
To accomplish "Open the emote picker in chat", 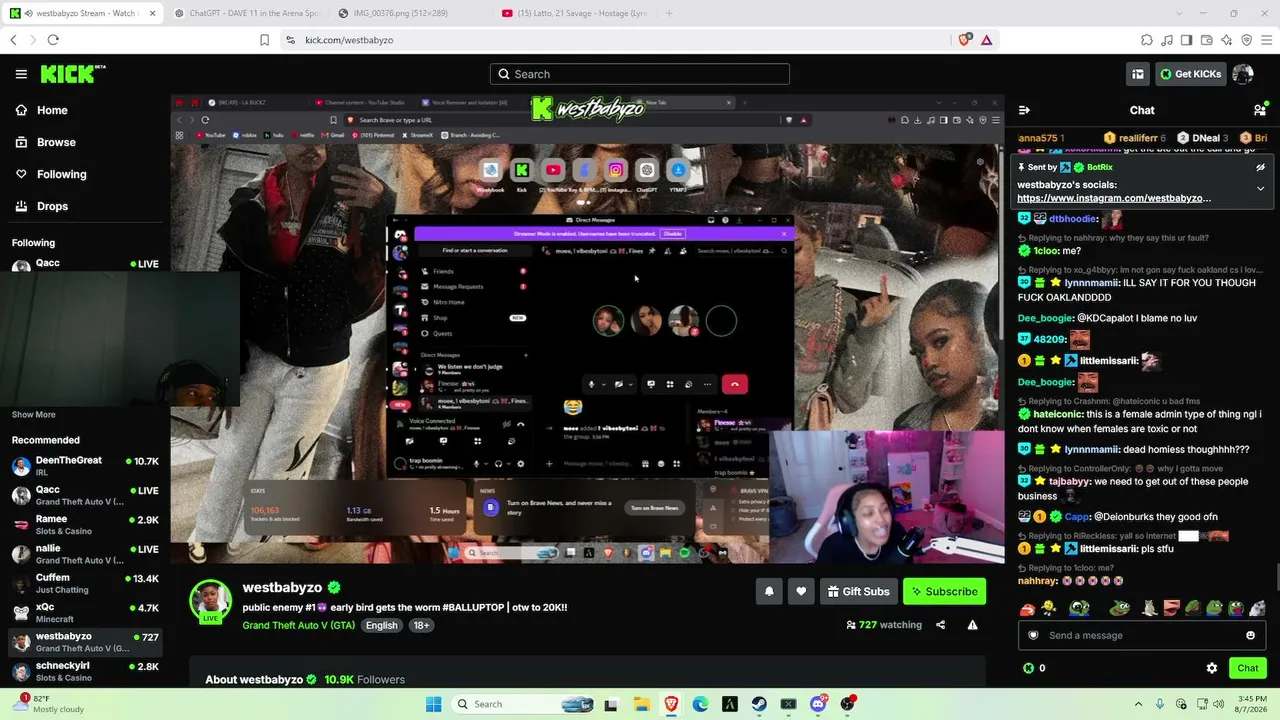I will pyautogui.click(x=1250, y=635).
